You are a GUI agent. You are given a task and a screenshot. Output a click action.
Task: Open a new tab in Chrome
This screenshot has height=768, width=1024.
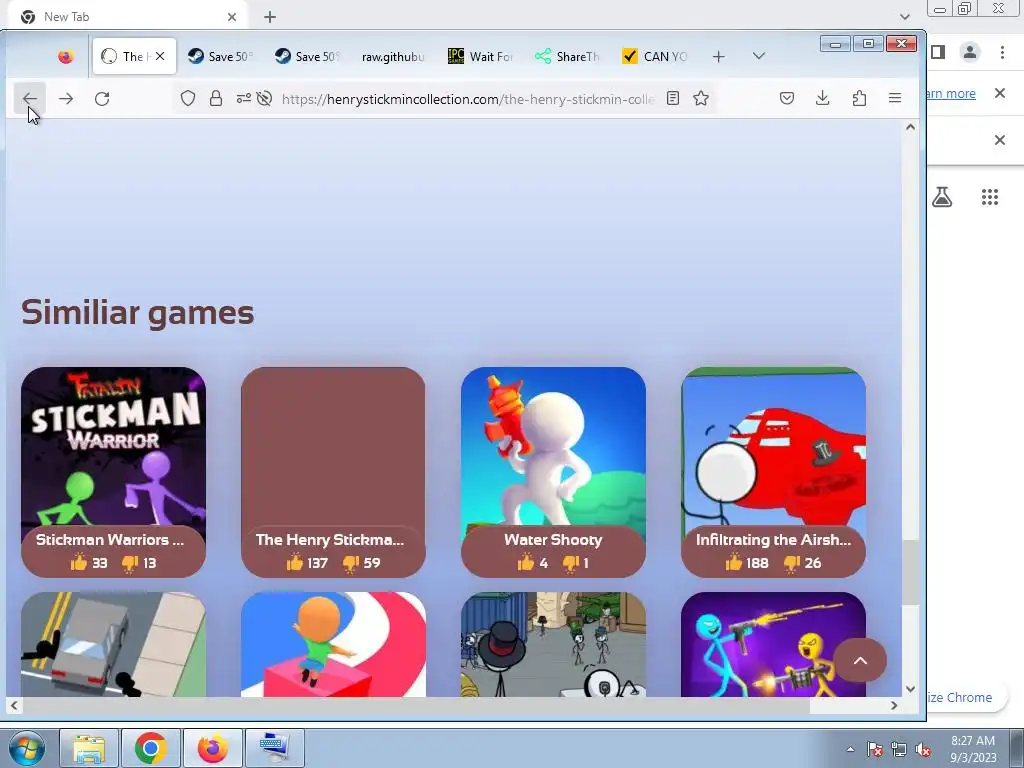(270, 17)
